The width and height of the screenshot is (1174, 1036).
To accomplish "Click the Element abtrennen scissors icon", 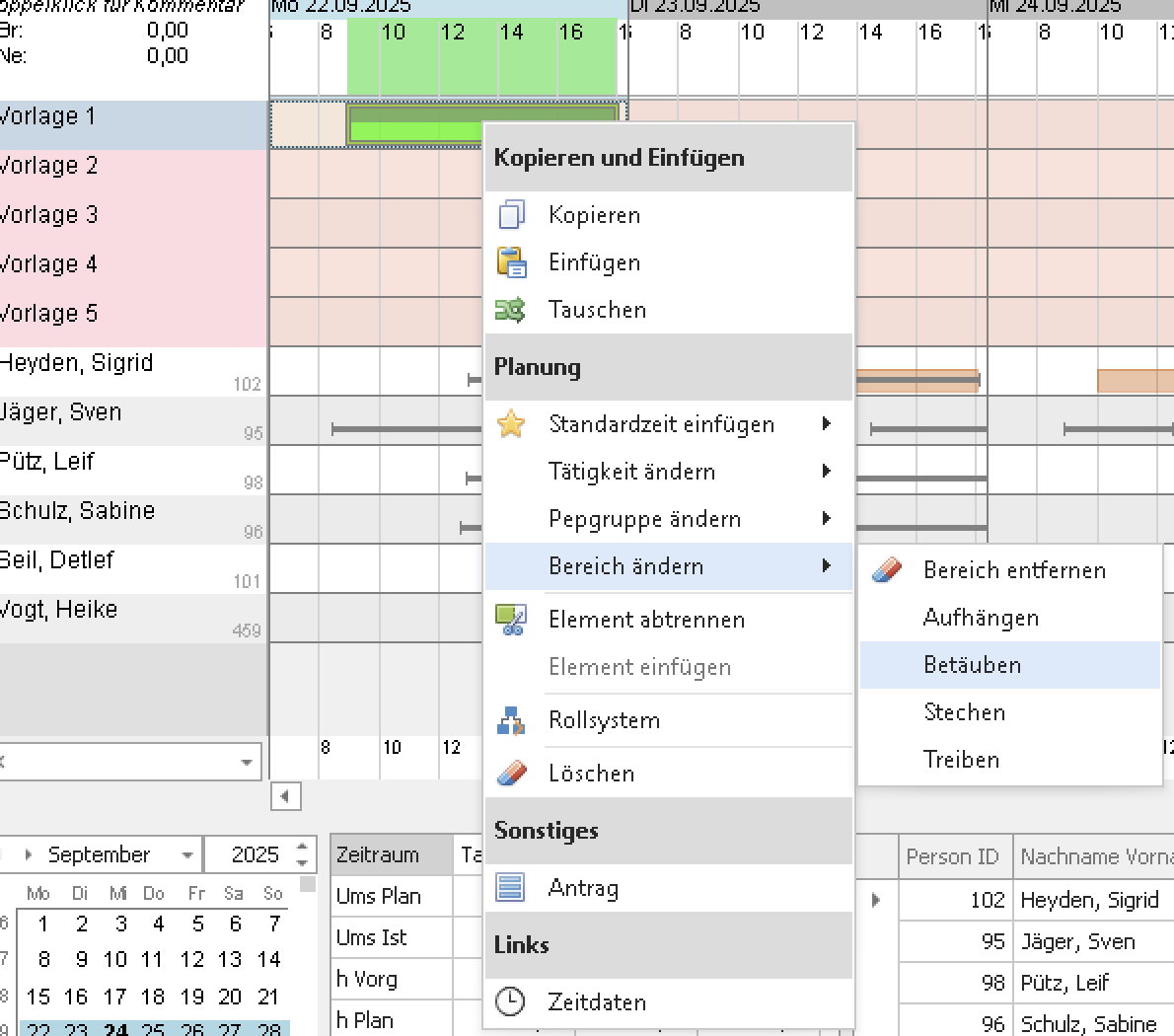I will (511, 620).
